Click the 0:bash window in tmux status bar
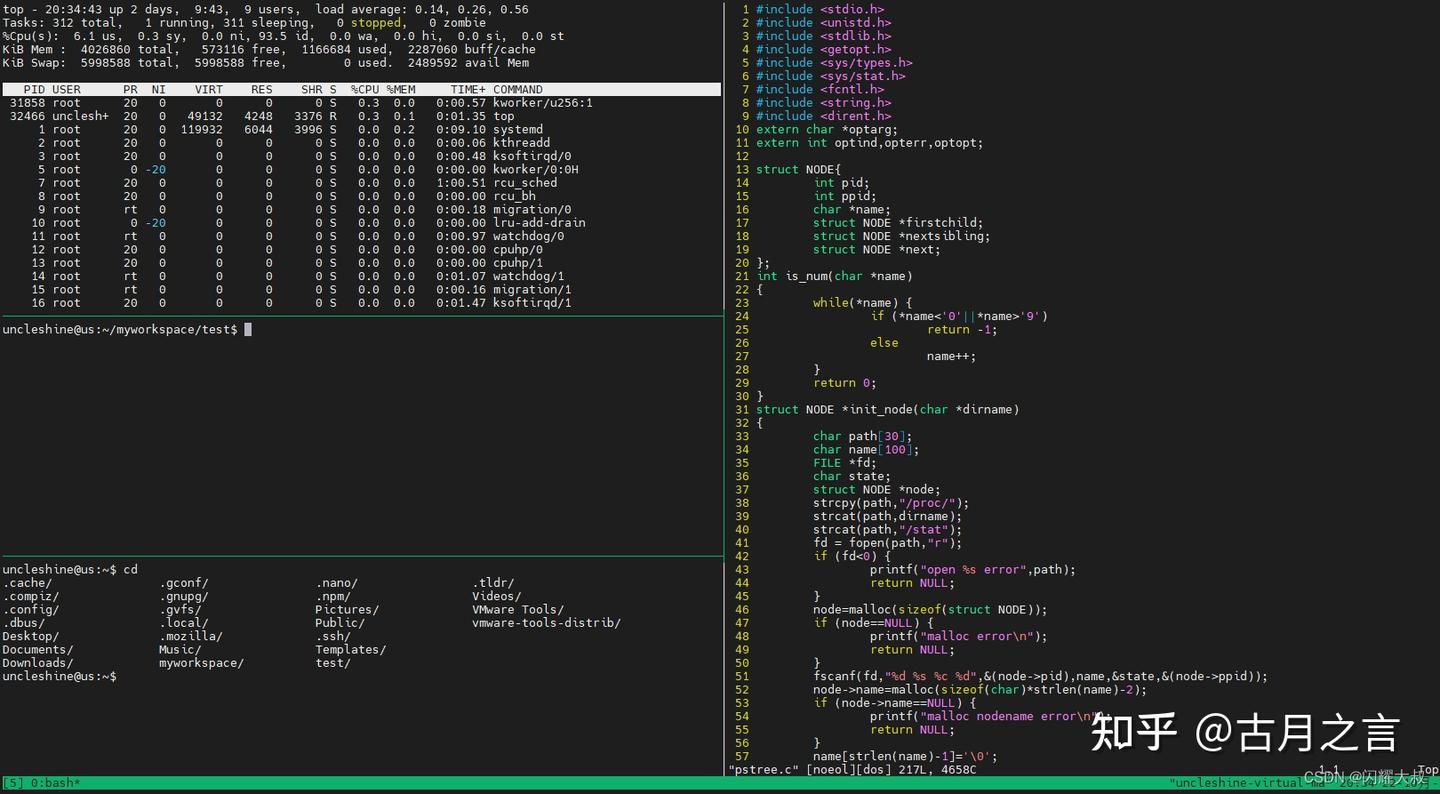Screen dimensions: 1440x794 click(57, 783)
